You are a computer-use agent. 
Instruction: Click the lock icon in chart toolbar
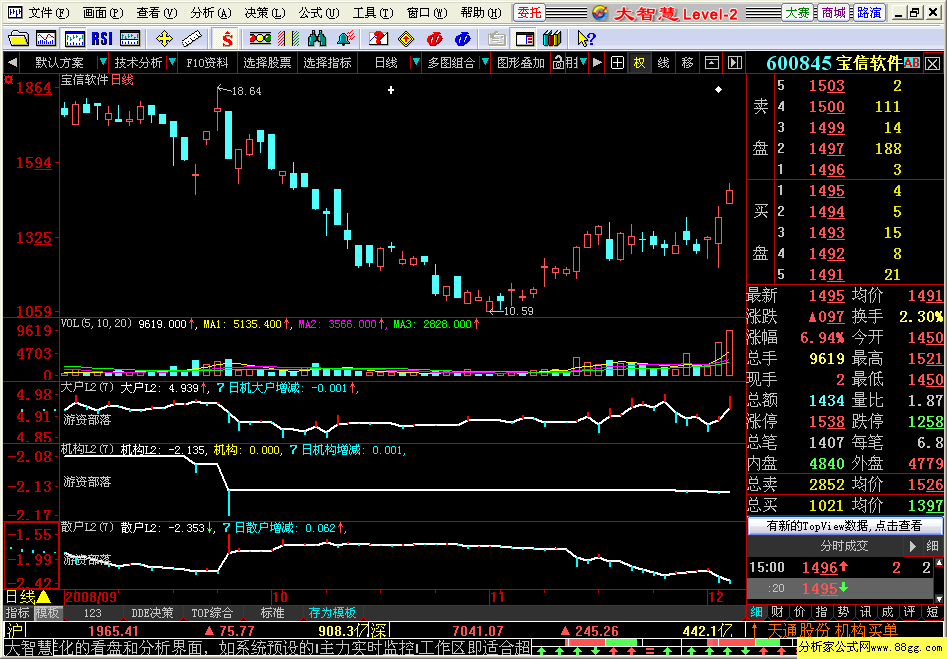click(558, 62)
